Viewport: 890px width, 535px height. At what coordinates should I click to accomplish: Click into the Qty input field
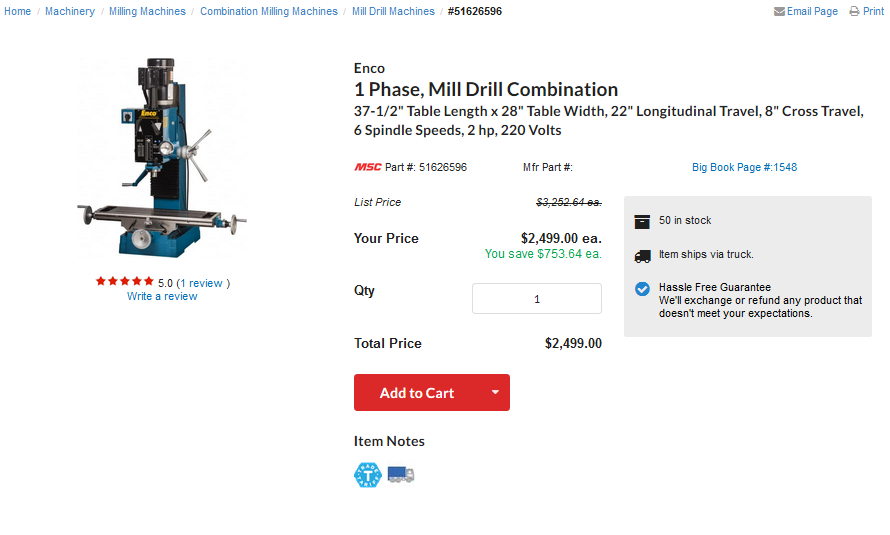[x=536, y=298]
